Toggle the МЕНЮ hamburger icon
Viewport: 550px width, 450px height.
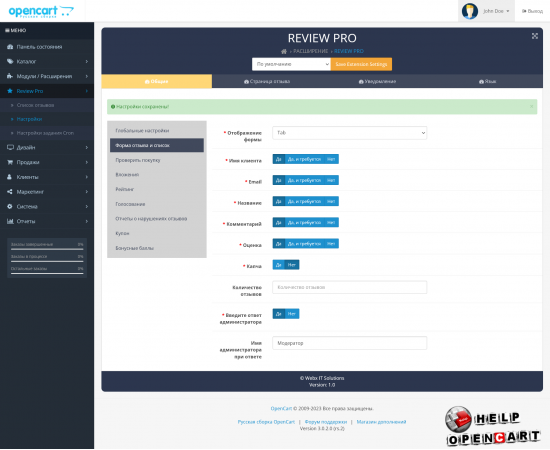[7, 31]
